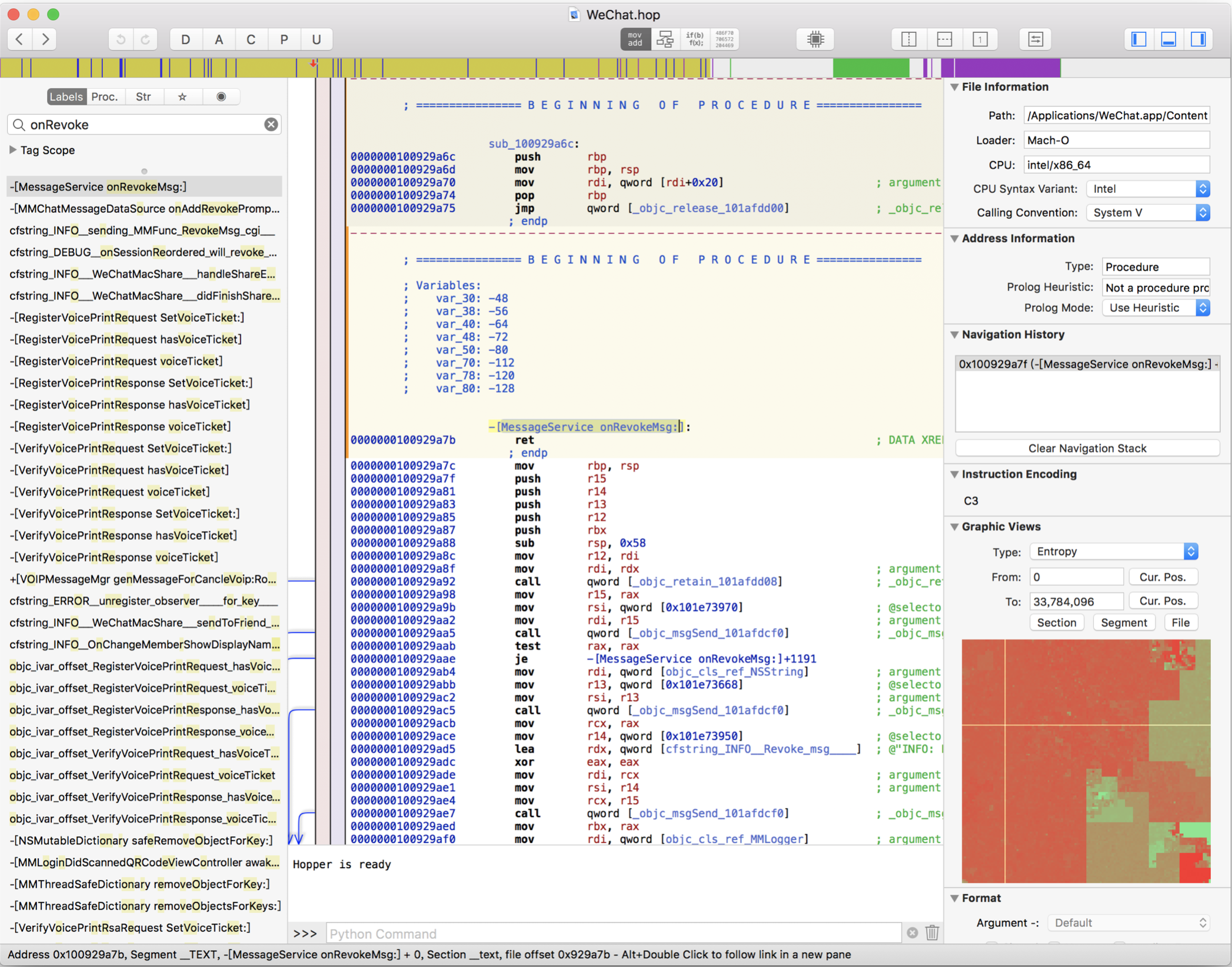Split the view vertically
Screen dimensions: 1232x967
[909, 39]
